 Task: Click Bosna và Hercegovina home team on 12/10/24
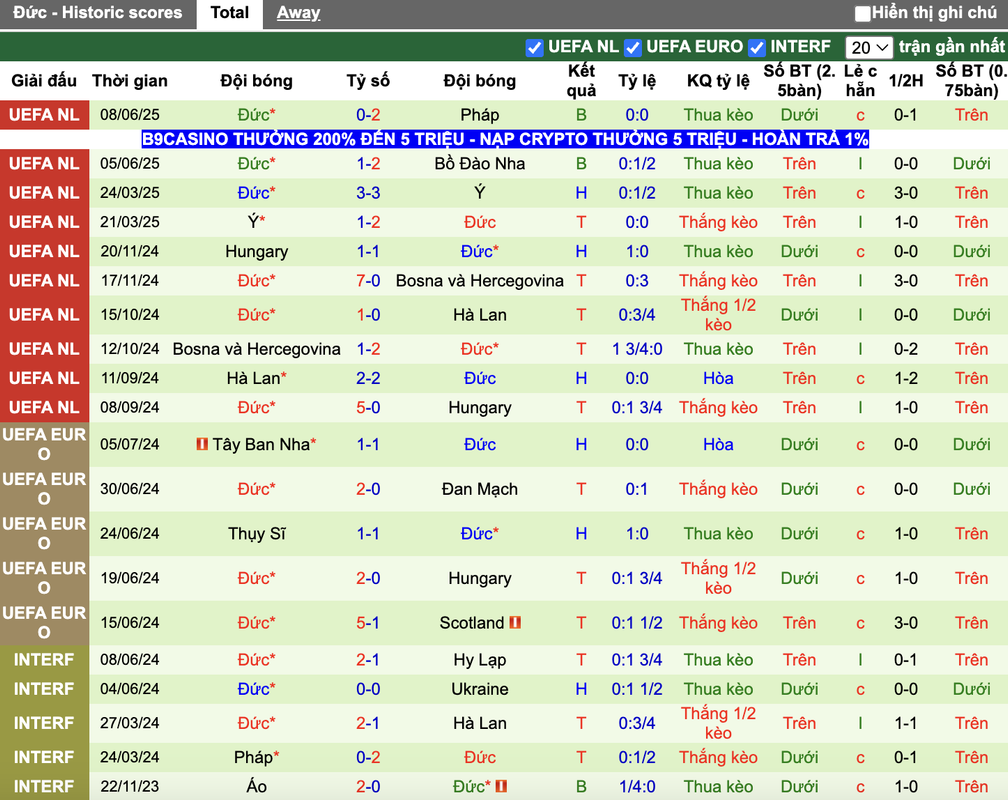click(x=256, y=349)
